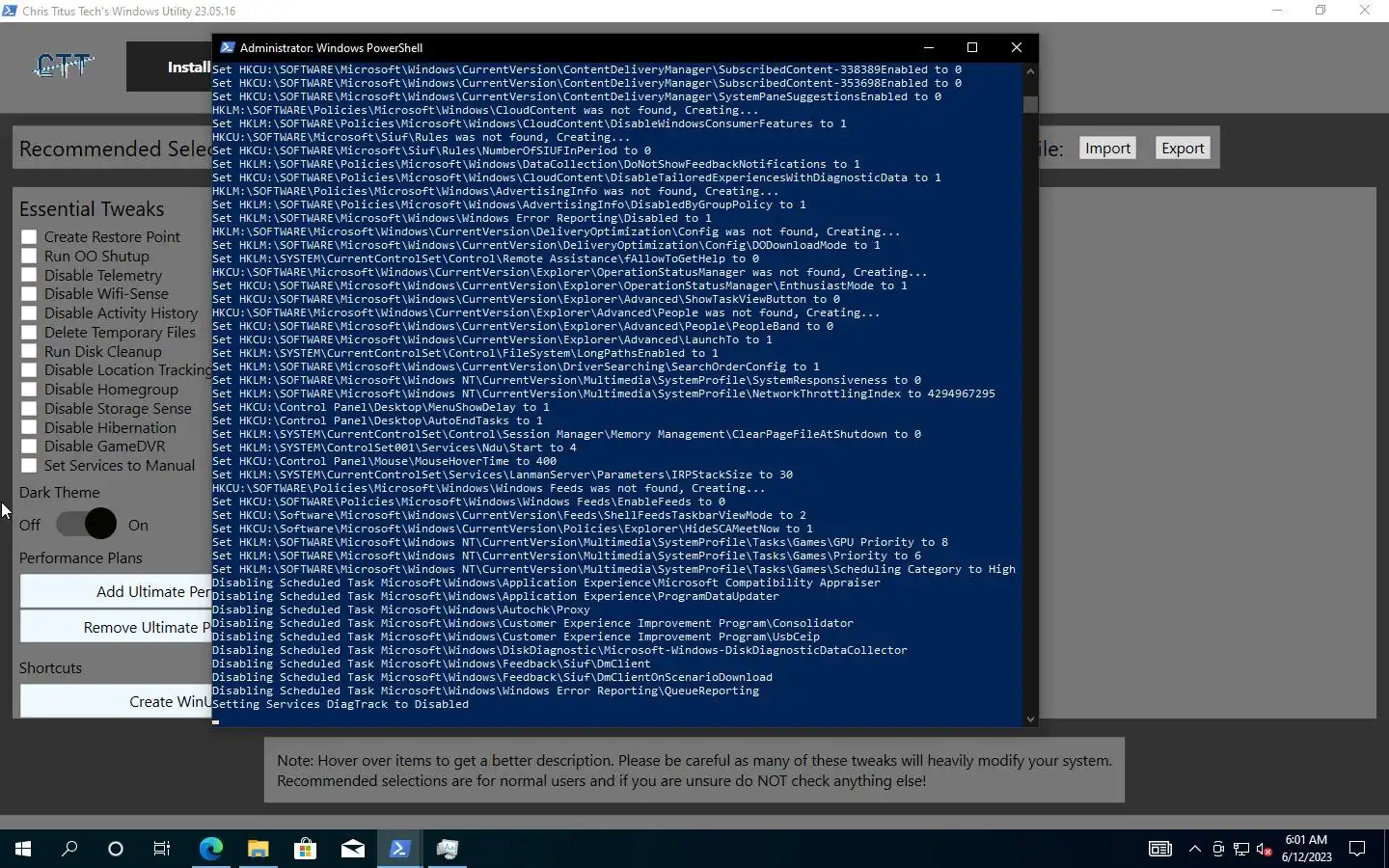Click the Create WinUtil shortcut button
This screenshot has width=1389, height=868.
(116, 701)
